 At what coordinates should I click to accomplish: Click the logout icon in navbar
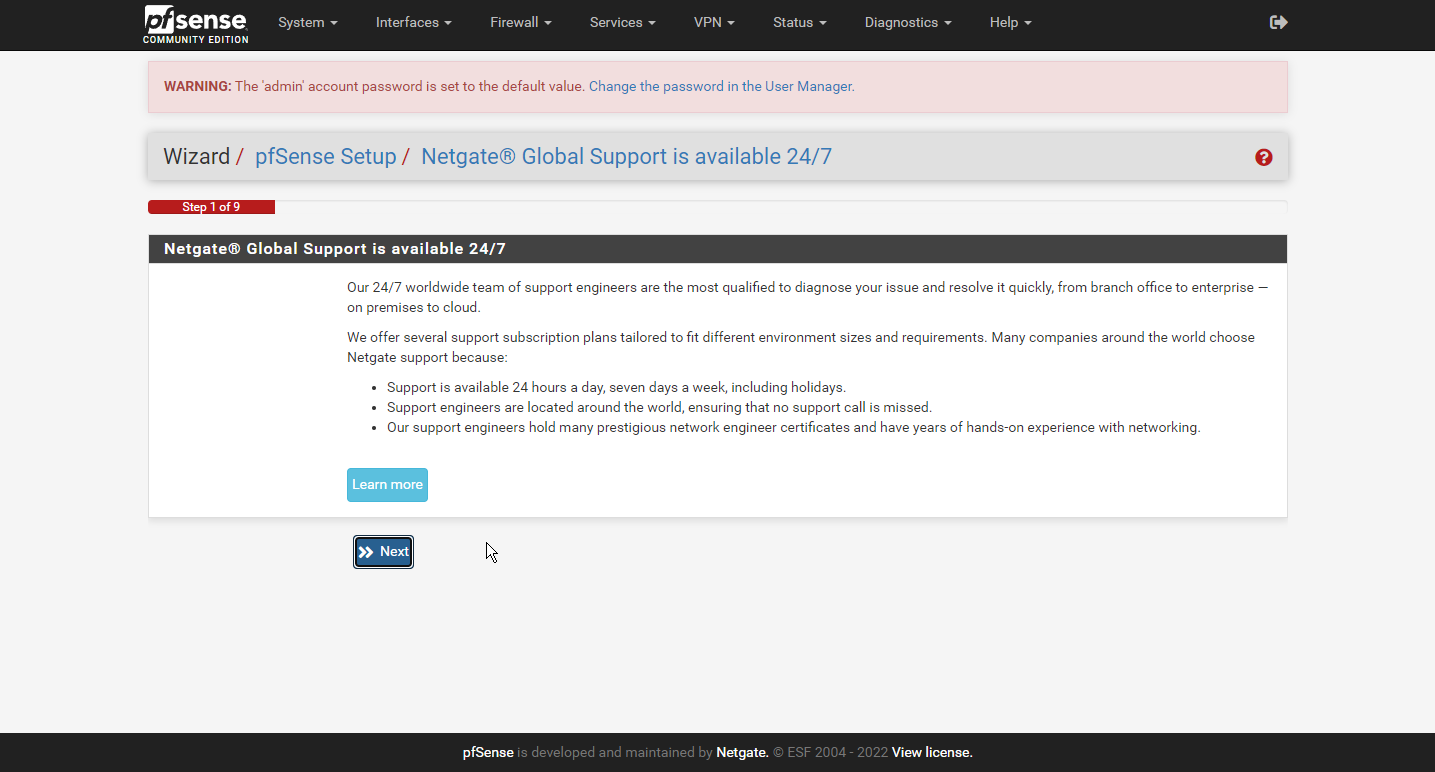pos(1278,22)
